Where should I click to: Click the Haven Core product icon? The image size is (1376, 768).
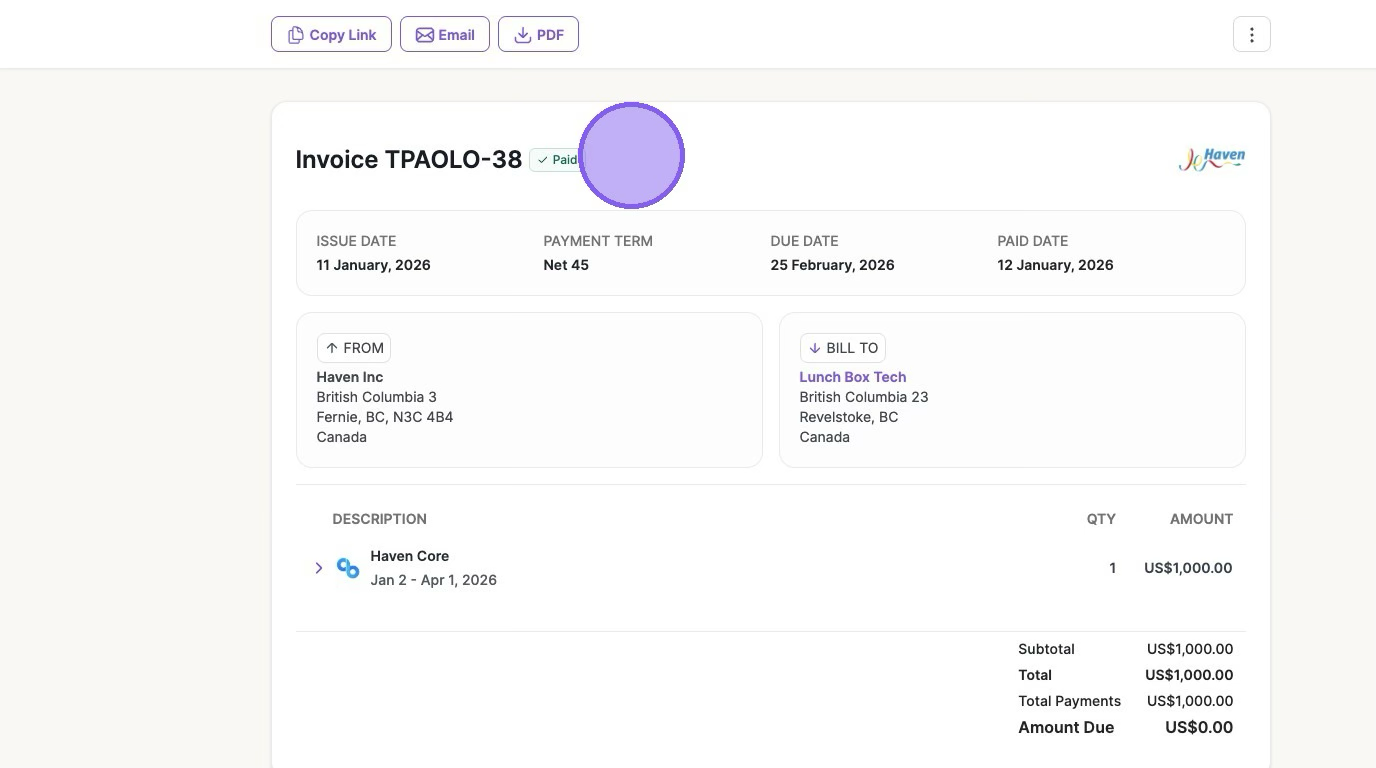click(x=348, y=568)
